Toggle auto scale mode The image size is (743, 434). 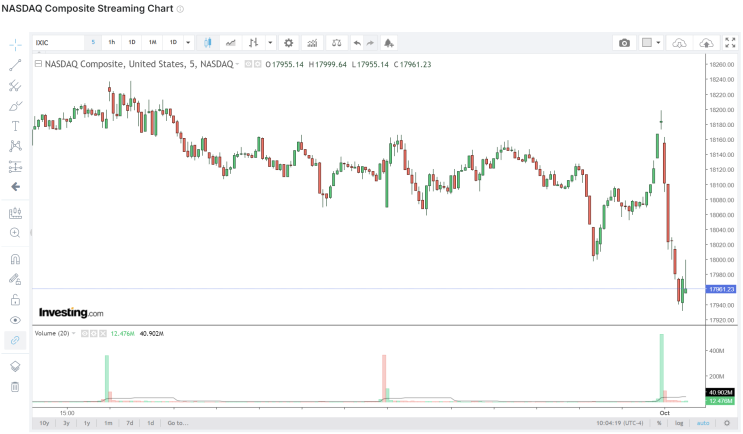[703, 423]
